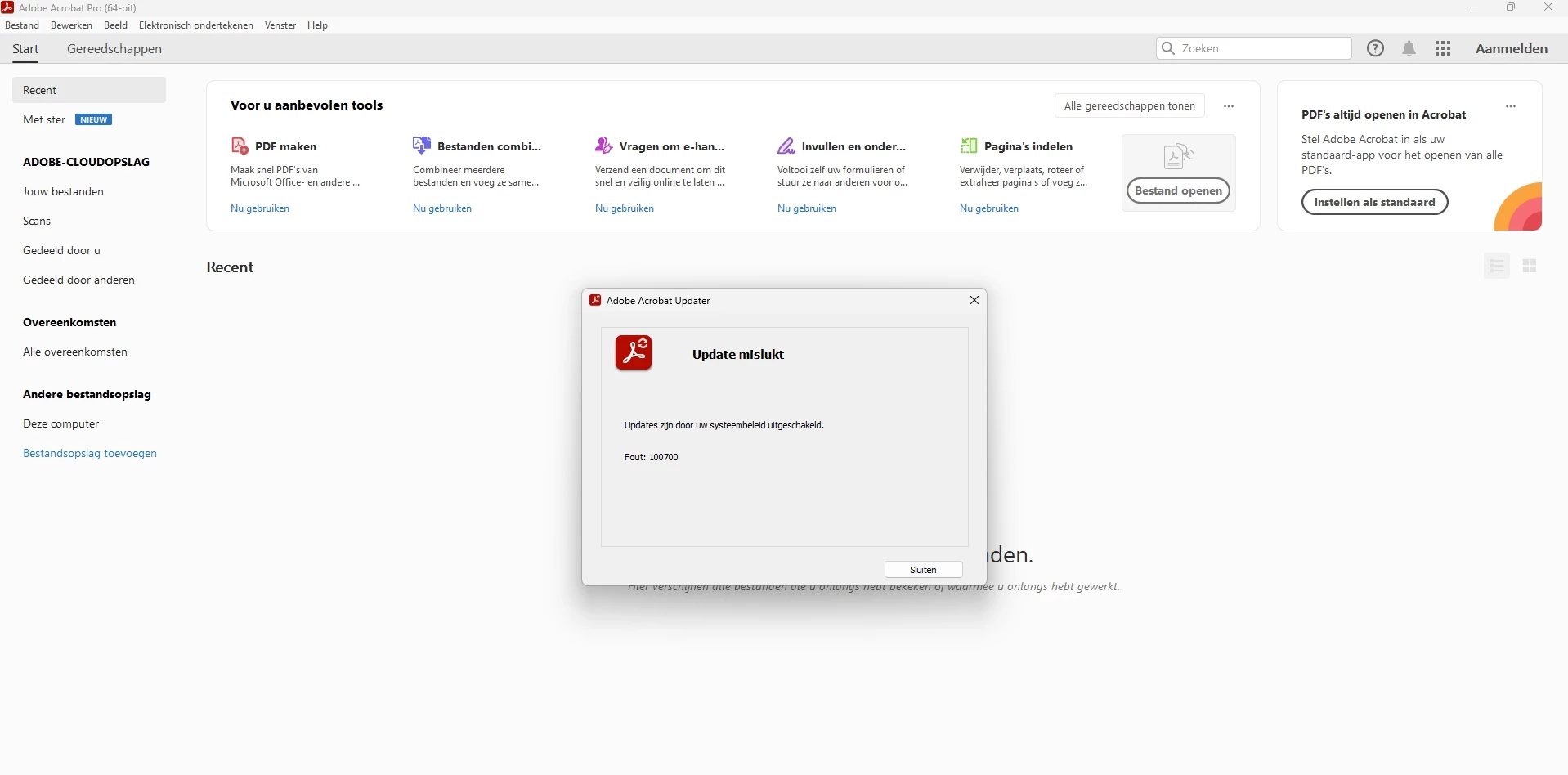Switch to the Start tab
The width and height of the screenshot is (1568, 775).
click(x=25, y=49)
